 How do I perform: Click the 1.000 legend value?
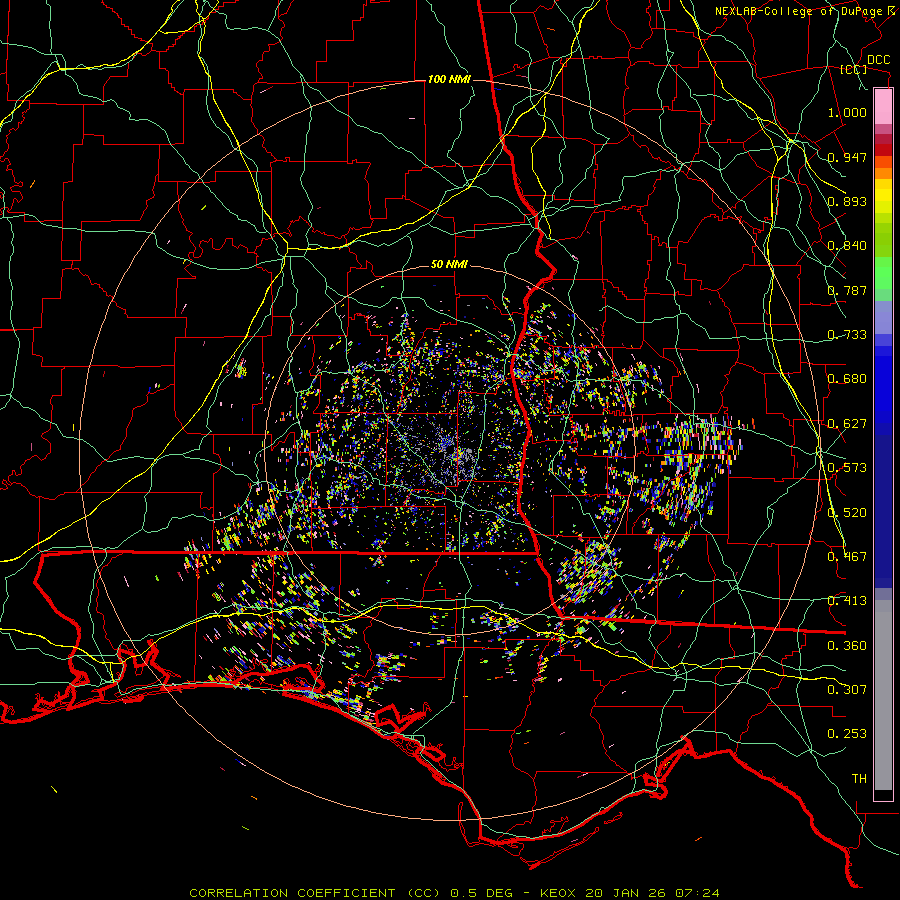pos(847,112)
